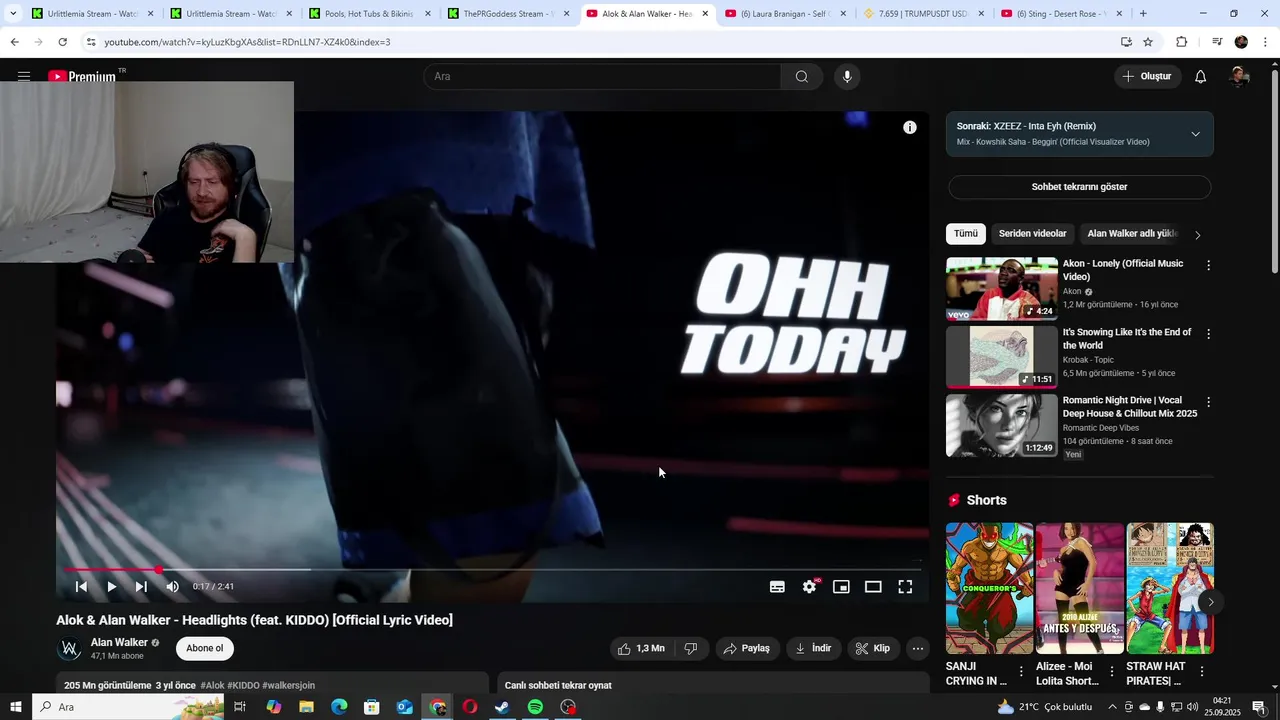Open the Oluştur create button
The width and height of the screenshot is (1280, 720).
pyautogui.click(x=1148, y=77)
